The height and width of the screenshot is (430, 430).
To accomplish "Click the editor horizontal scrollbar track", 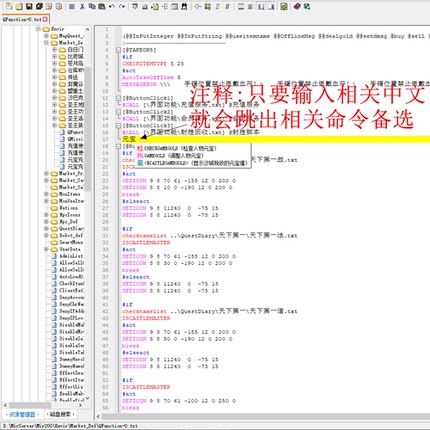I will (x=266, y=416).
